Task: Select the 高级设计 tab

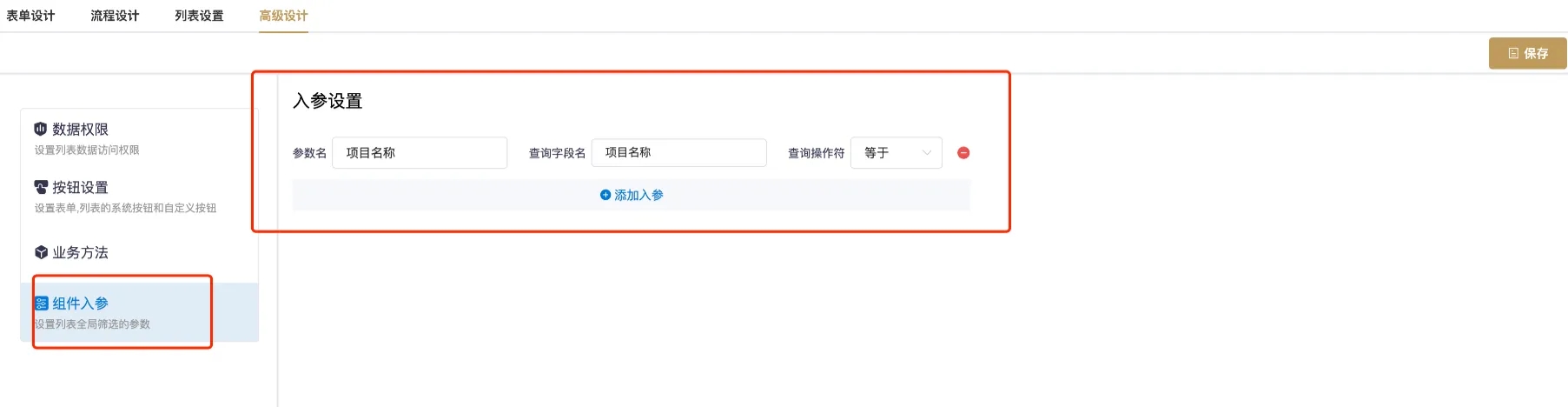Action: point(283,16)
